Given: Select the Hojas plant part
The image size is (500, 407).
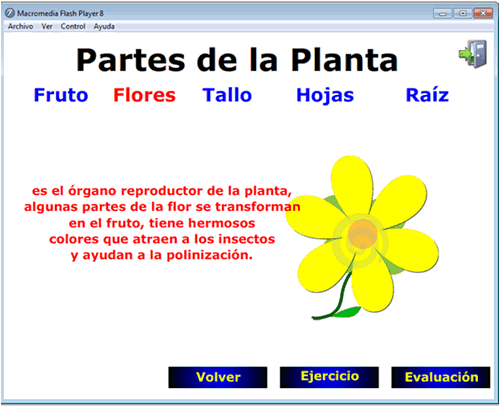Looking at the screenshot, I should 325,96.
